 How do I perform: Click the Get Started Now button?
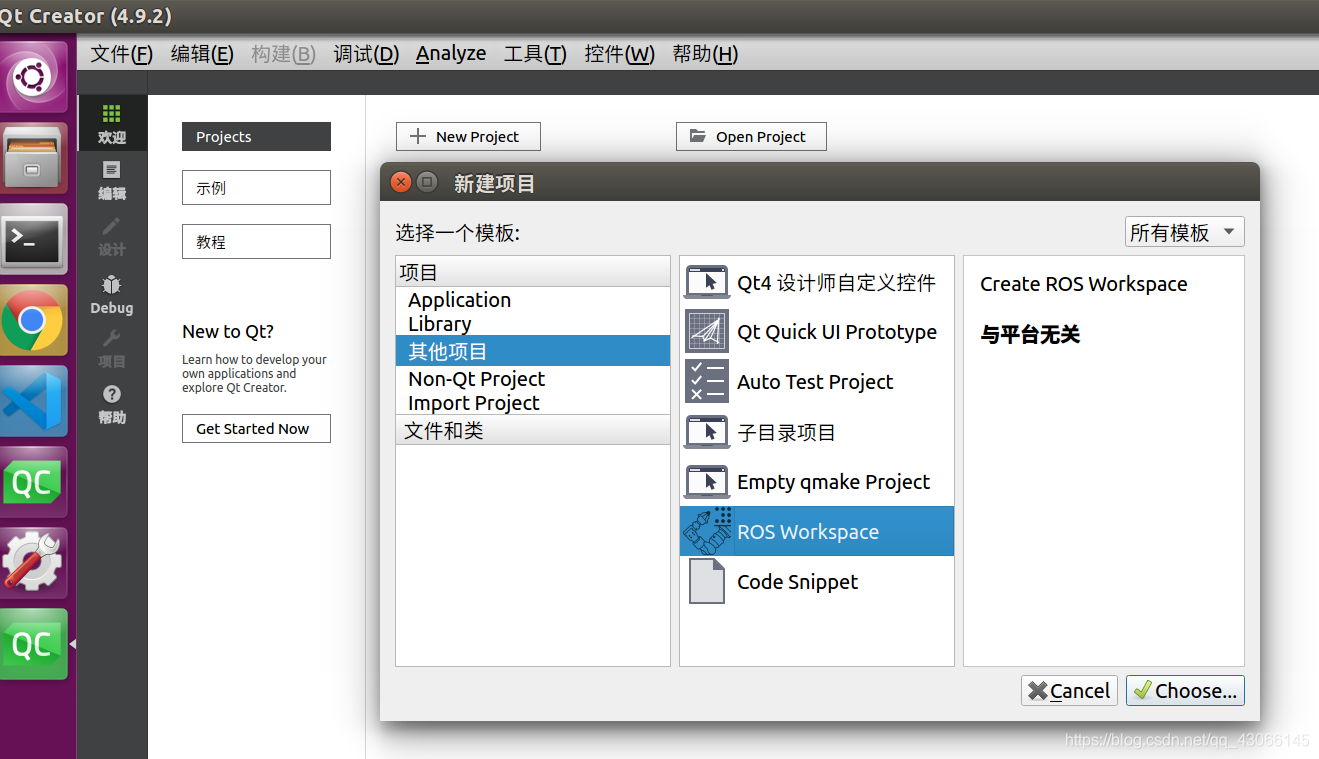point(256,428)
